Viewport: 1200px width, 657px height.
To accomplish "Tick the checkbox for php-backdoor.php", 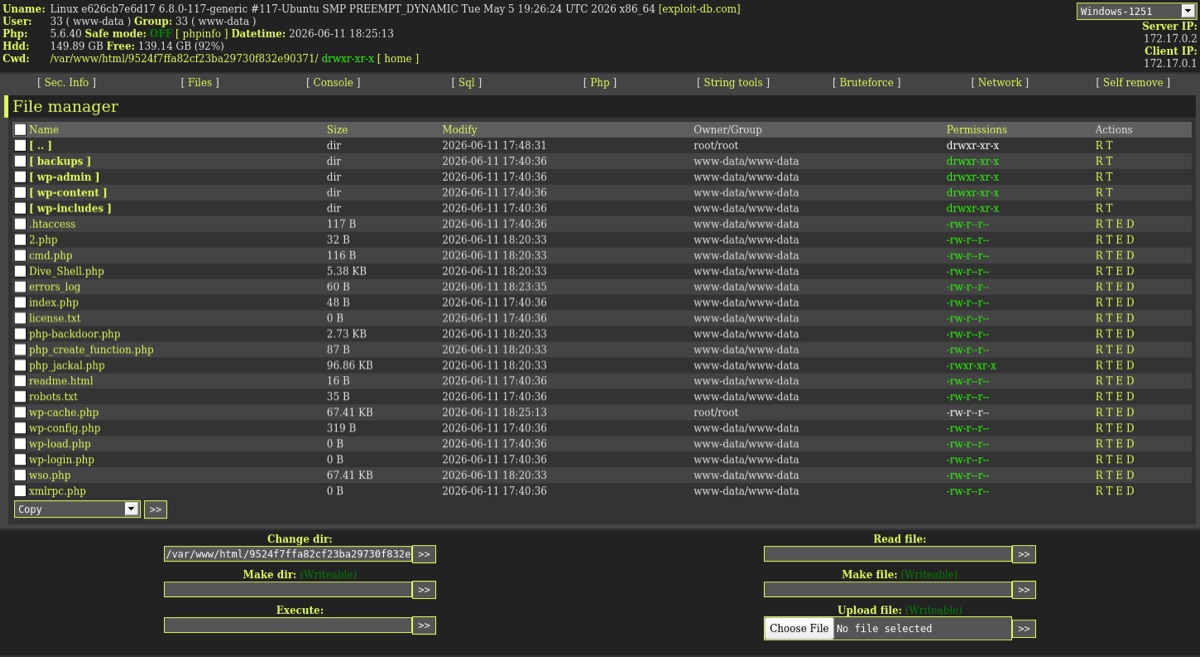I will click(x=20, y=334).
